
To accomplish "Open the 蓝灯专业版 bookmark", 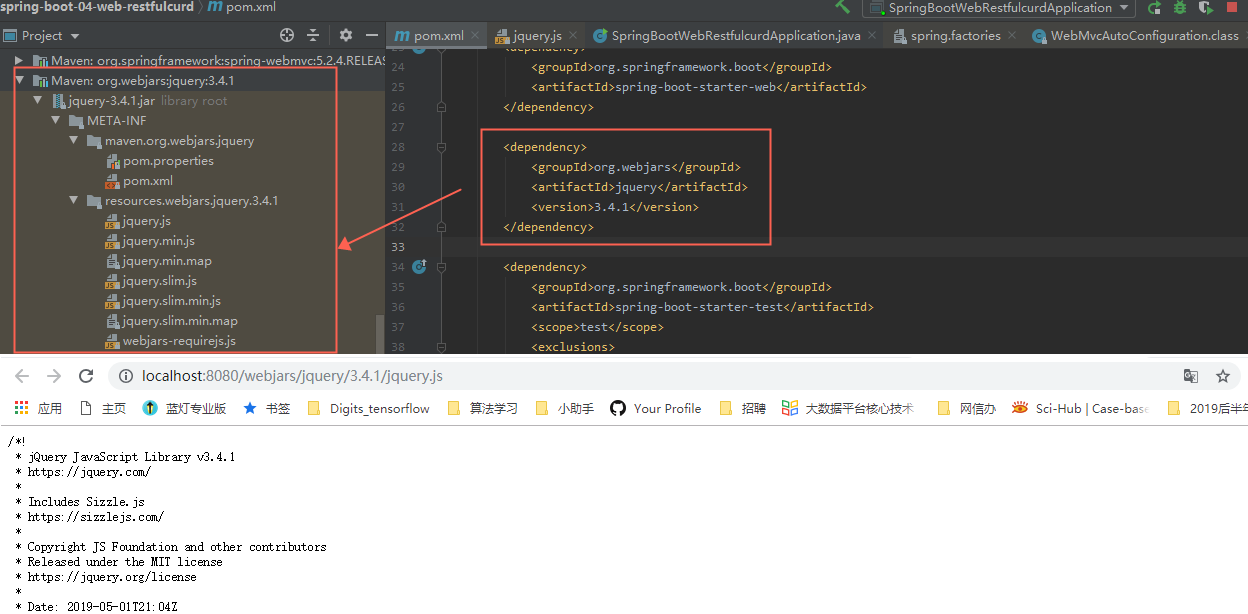I will tap(185, 408).
